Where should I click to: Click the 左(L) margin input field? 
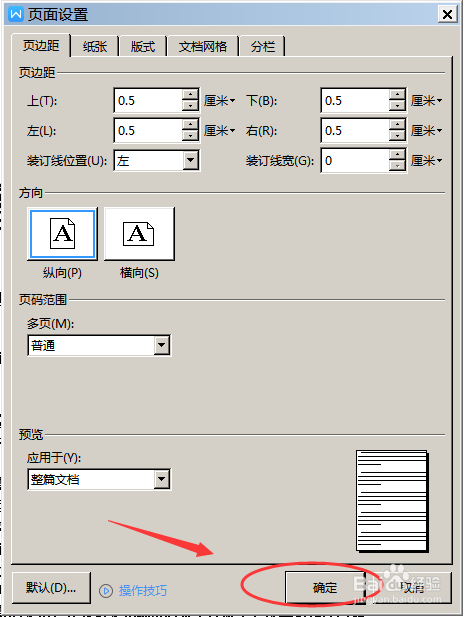(x=148, y=131)
